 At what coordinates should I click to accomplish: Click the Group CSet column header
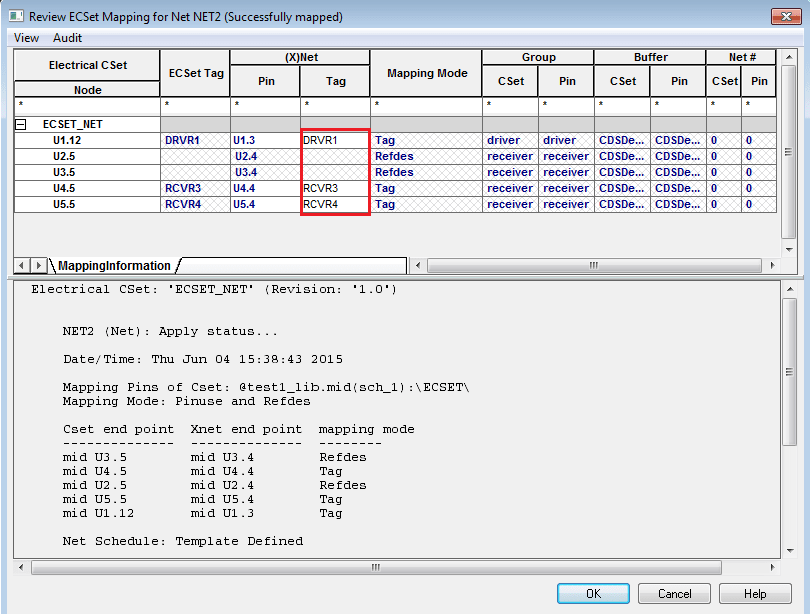[510, 81]
